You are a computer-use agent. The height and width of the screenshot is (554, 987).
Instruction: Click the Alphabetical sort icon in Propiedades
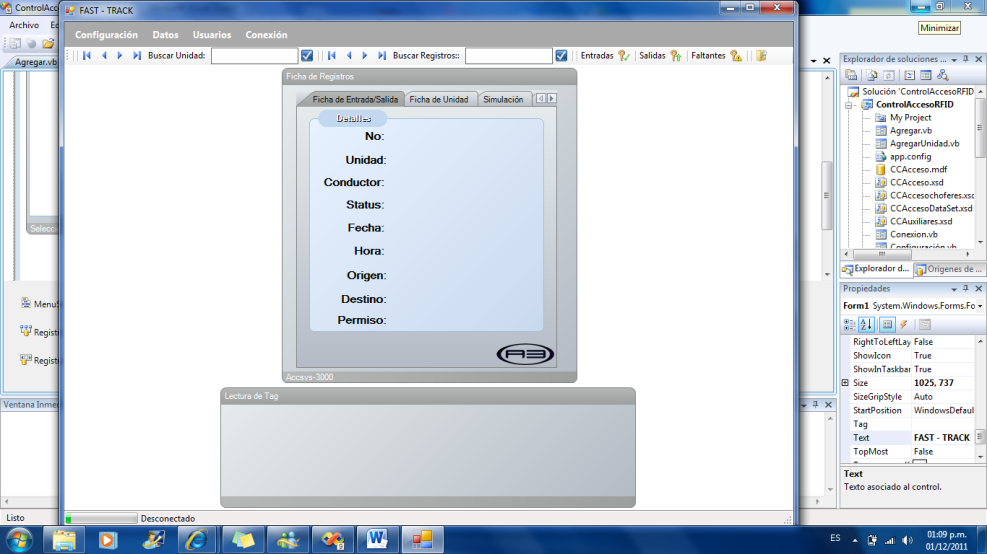866,324
